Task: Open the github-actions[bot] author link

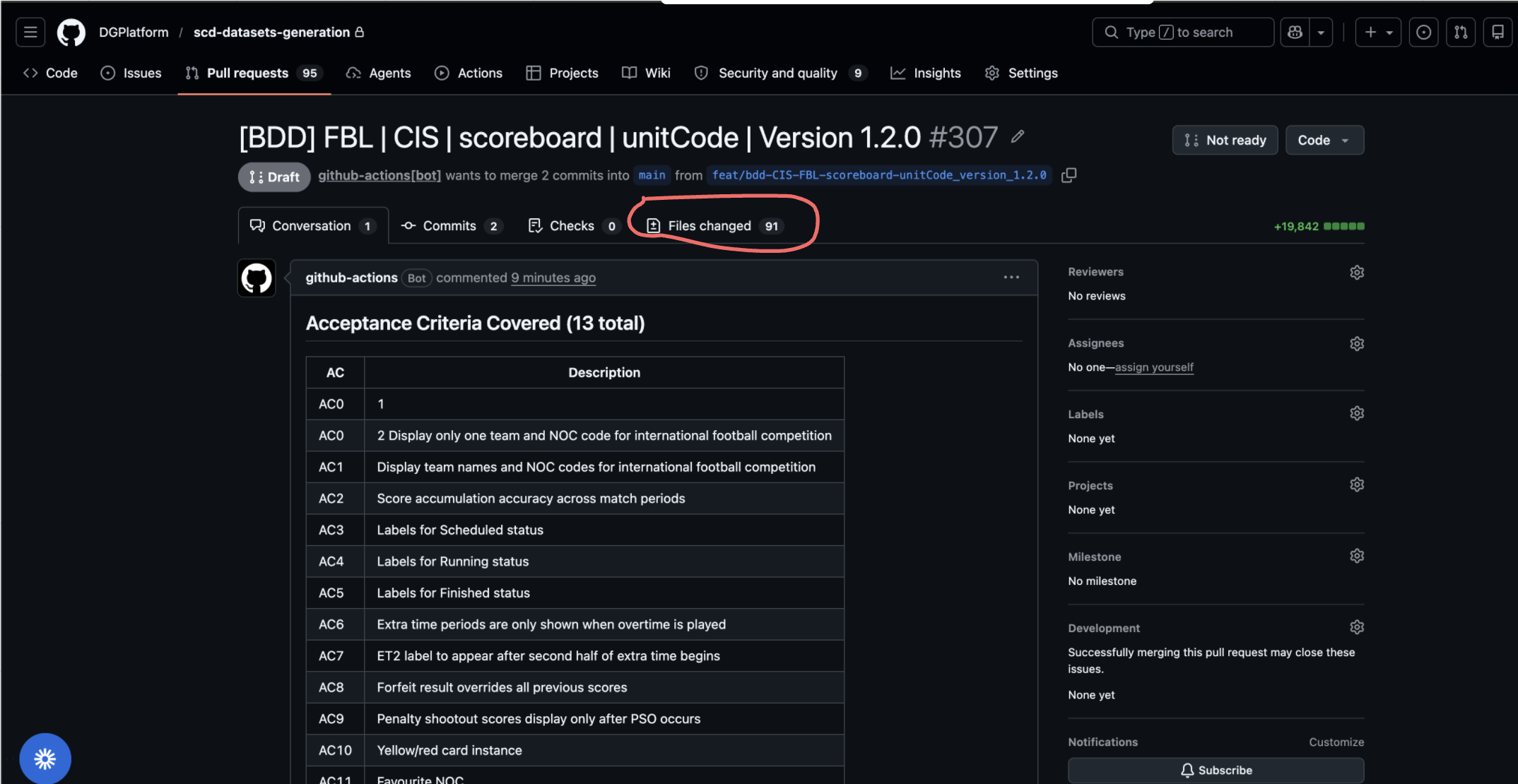Action: (x=379, y=175)
